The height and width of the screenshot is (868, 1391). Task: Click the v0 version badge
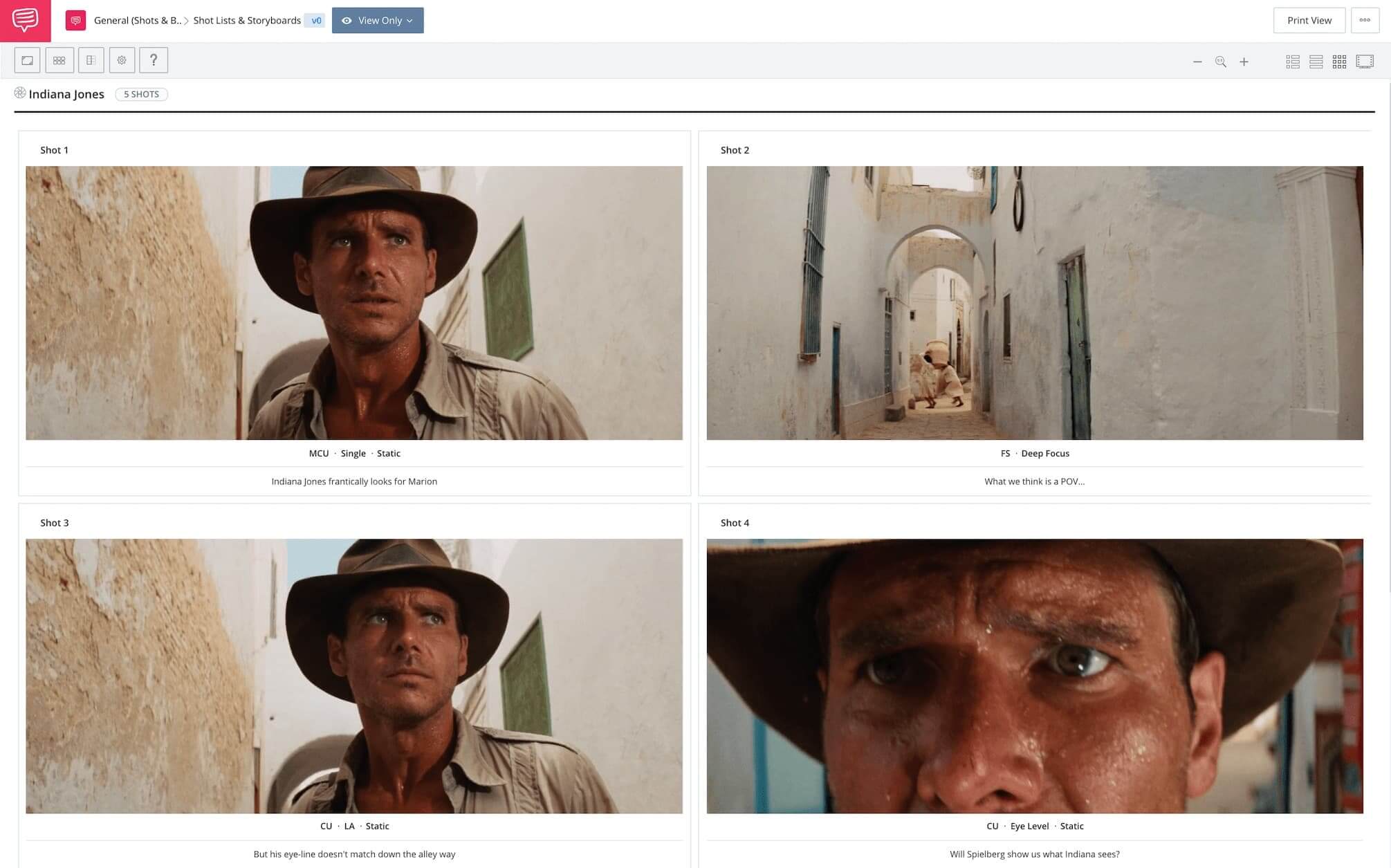click(315, 20)
